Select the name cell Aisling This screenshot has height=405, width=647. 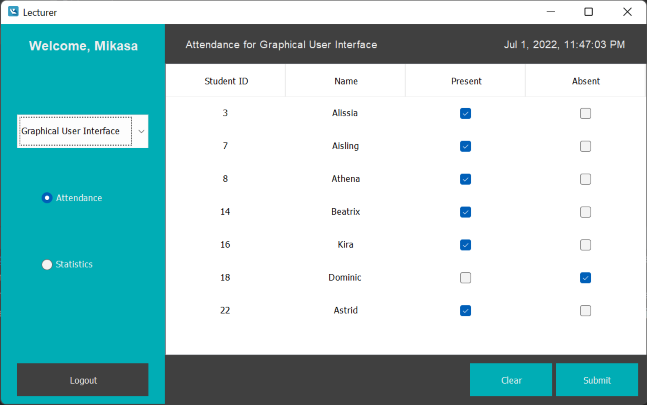(345, 146)
